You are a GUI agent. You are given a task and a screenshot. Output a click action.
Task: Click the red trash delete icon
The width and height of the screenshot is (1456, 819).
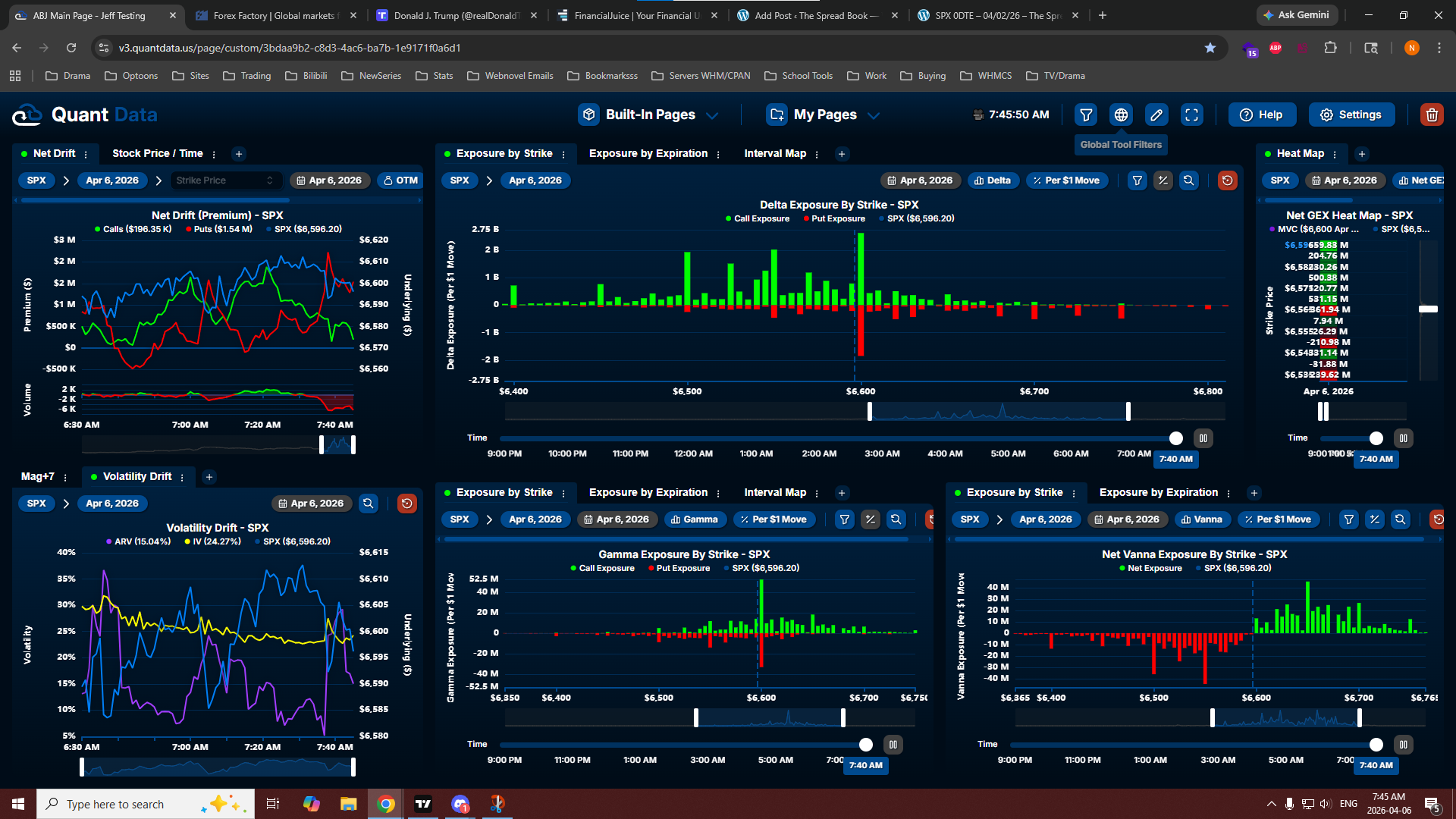(1431, 115)
